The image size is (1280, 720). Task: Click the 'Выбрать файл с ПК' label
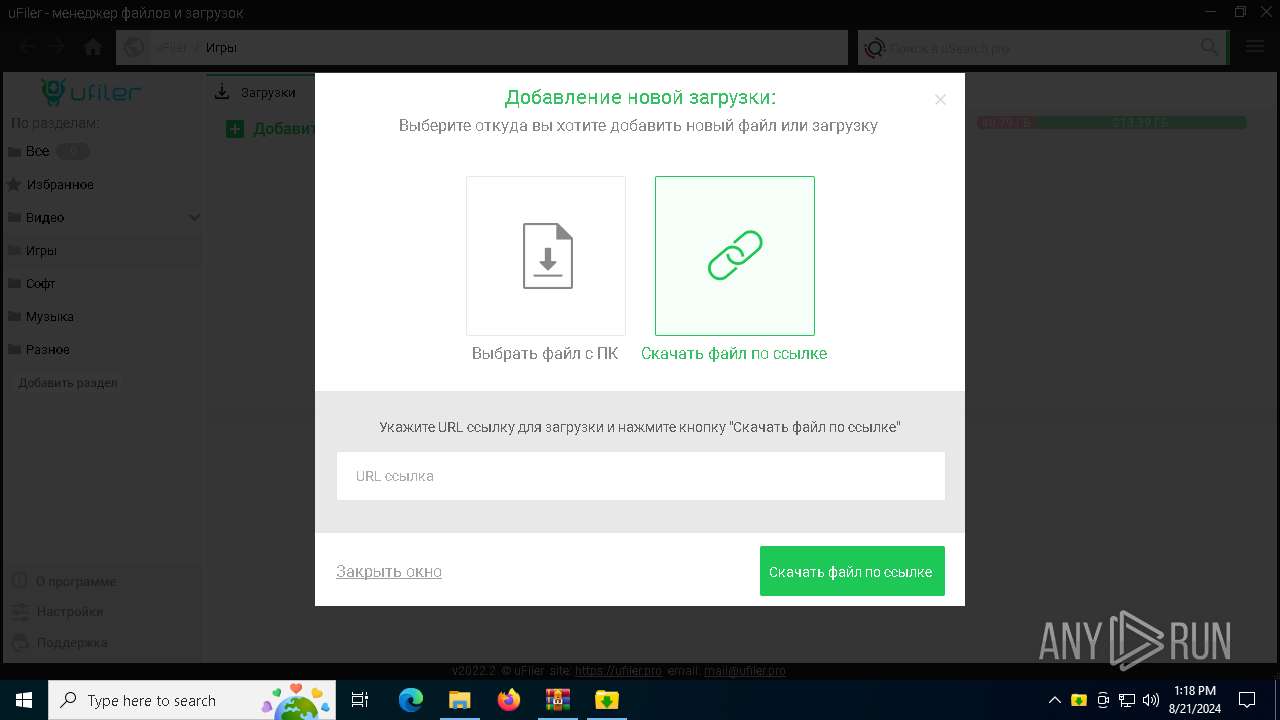click(545, 353)
